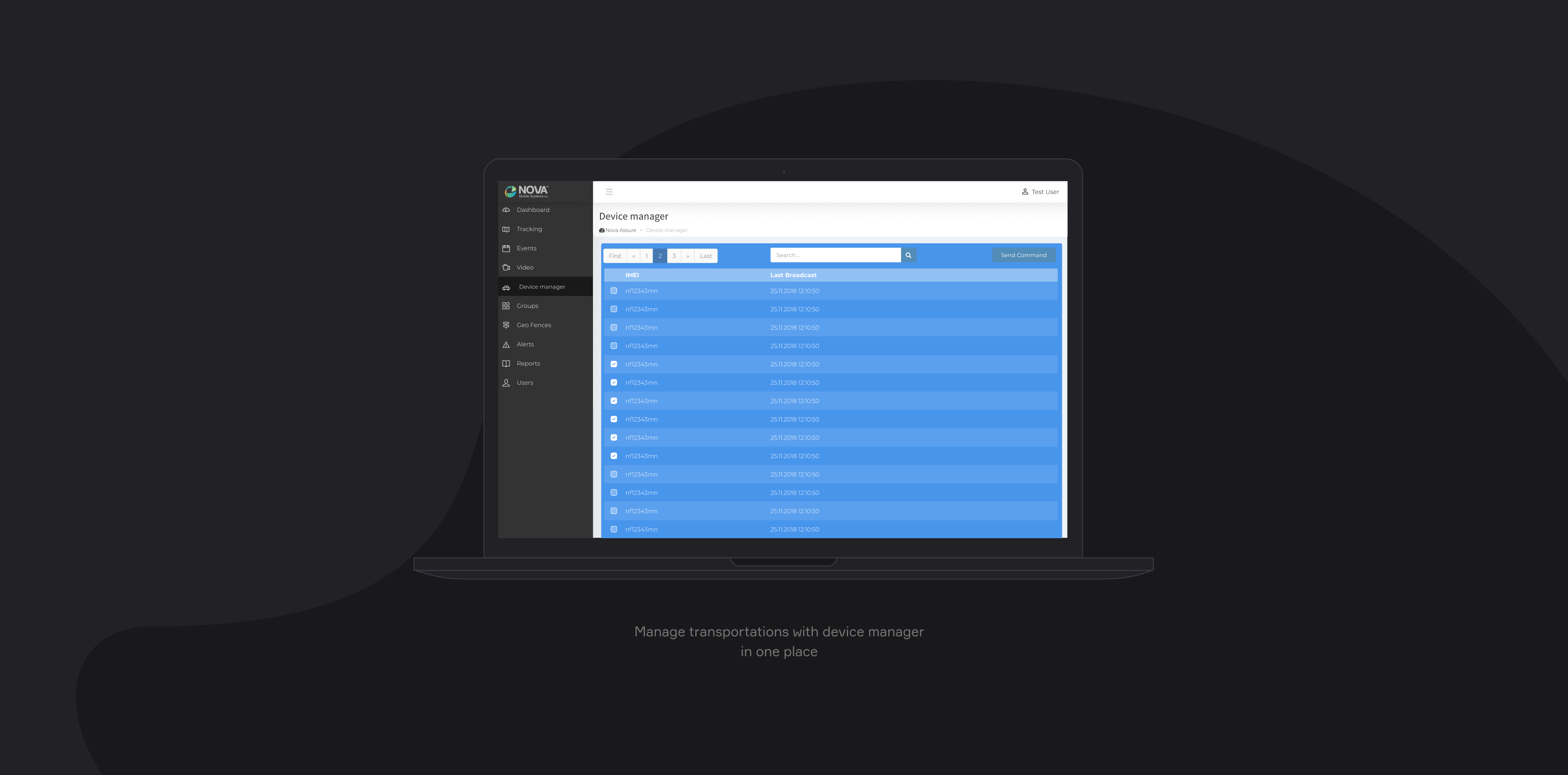Screen dimensions: 1568x775
Task: Click the IMEI search input field
Action: coord(835,254)
